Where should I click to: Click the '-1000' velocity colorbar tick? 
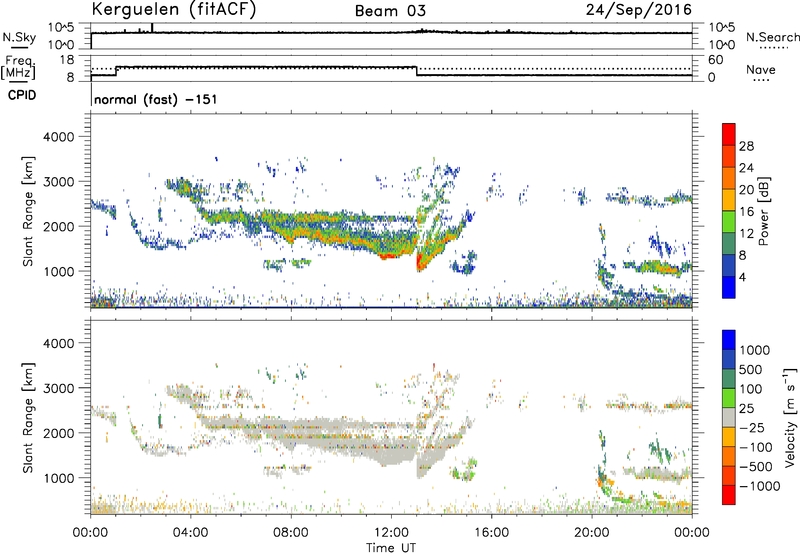tap(759, 486)
